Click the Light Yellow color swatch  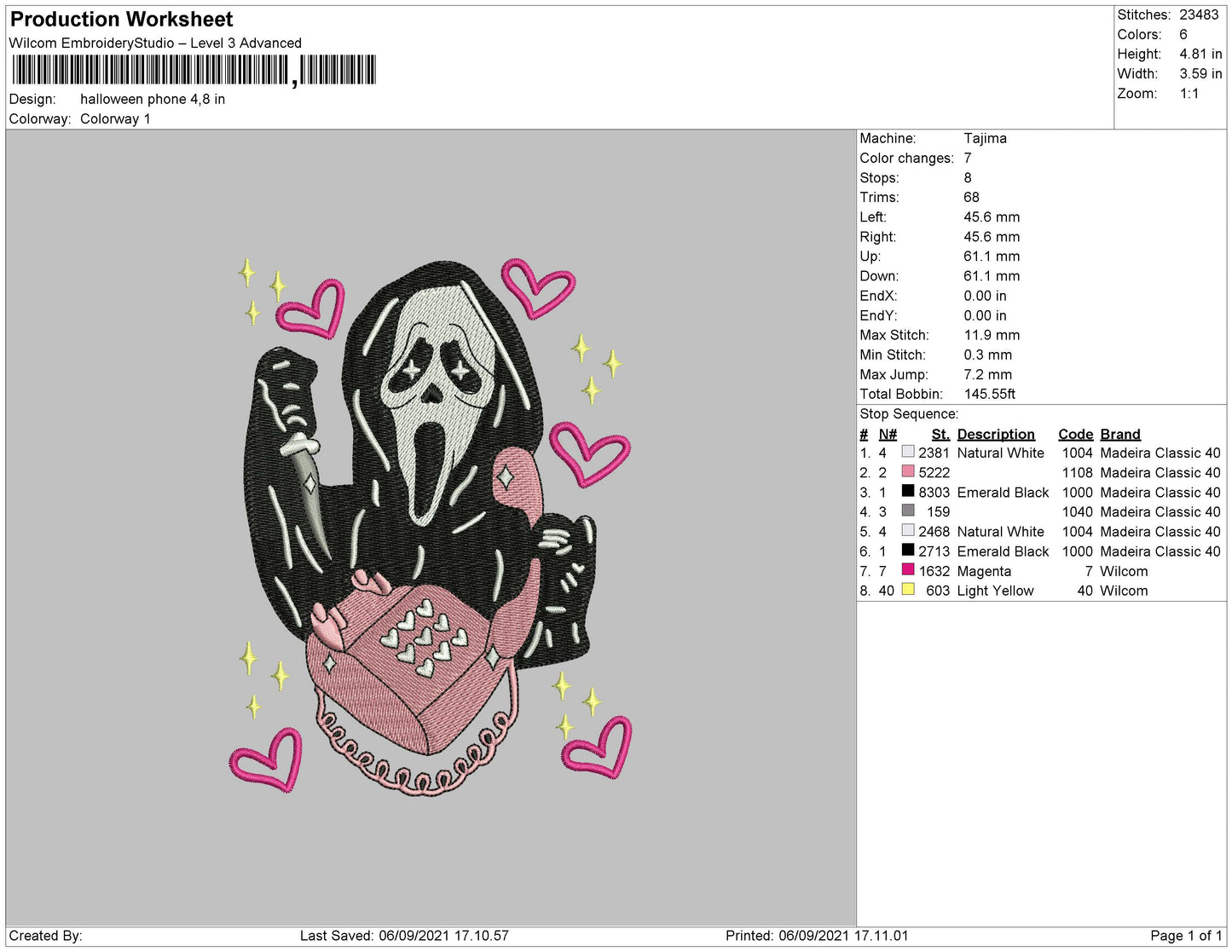[908, 589]
